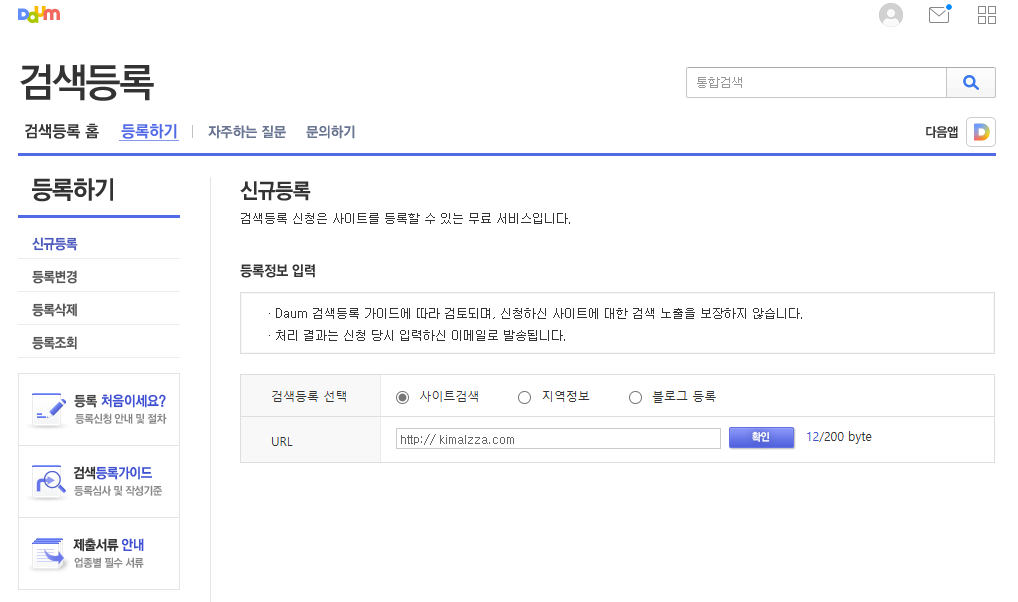Go to 검색등록 홈 tab

(60, 131)
